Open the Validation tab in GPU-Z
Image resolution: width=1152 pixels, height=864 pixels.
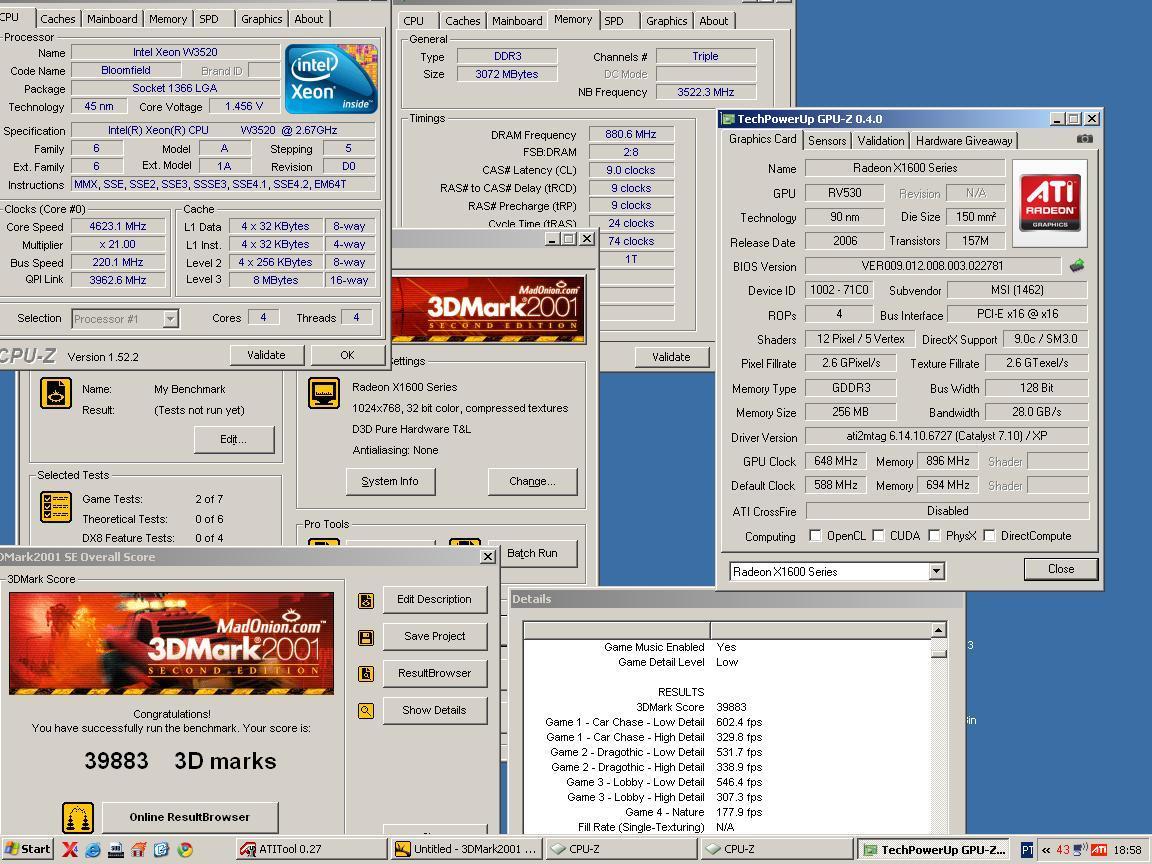tap(880, 140)
